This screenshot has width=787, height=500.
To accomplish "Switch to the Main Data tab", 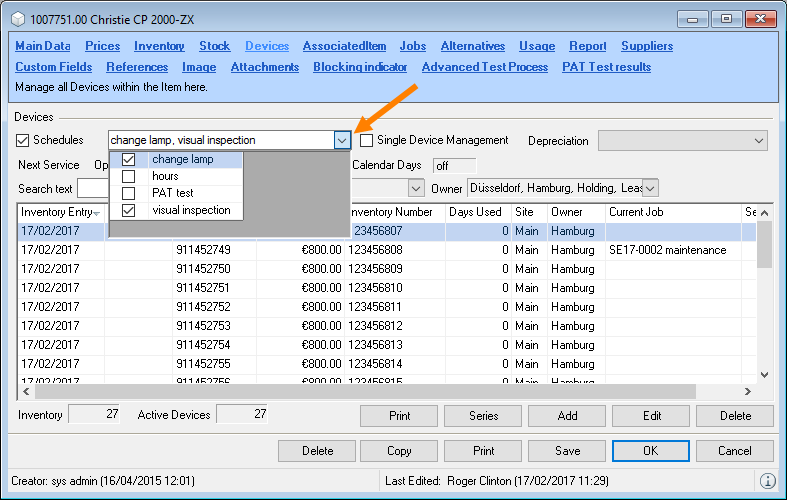I will coord(43,46).
